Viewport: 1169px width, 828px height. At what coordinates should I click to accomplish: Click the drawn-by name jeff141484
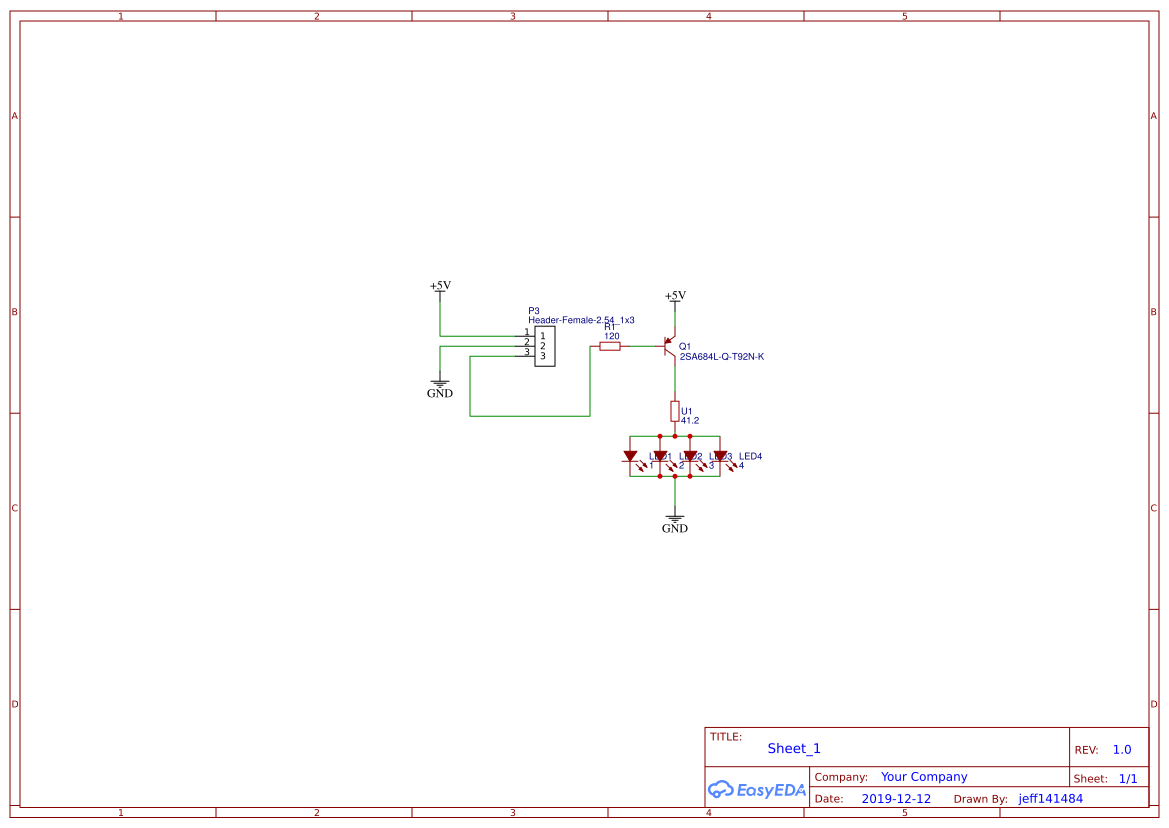(1050, 798)
